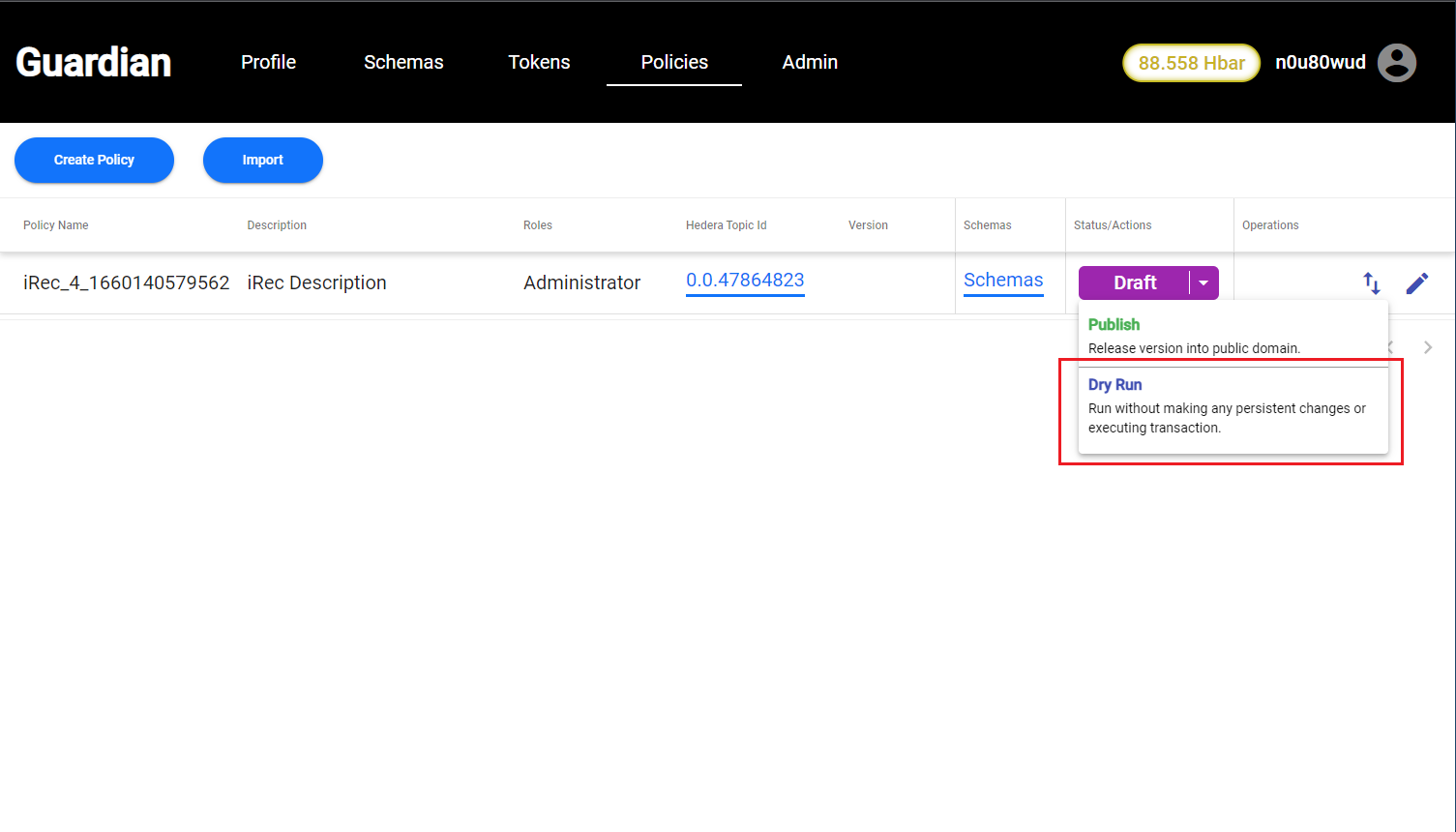This screenshot has width=1456, height=832.
Task: Select the Policies tab
Action: point(674,62)
